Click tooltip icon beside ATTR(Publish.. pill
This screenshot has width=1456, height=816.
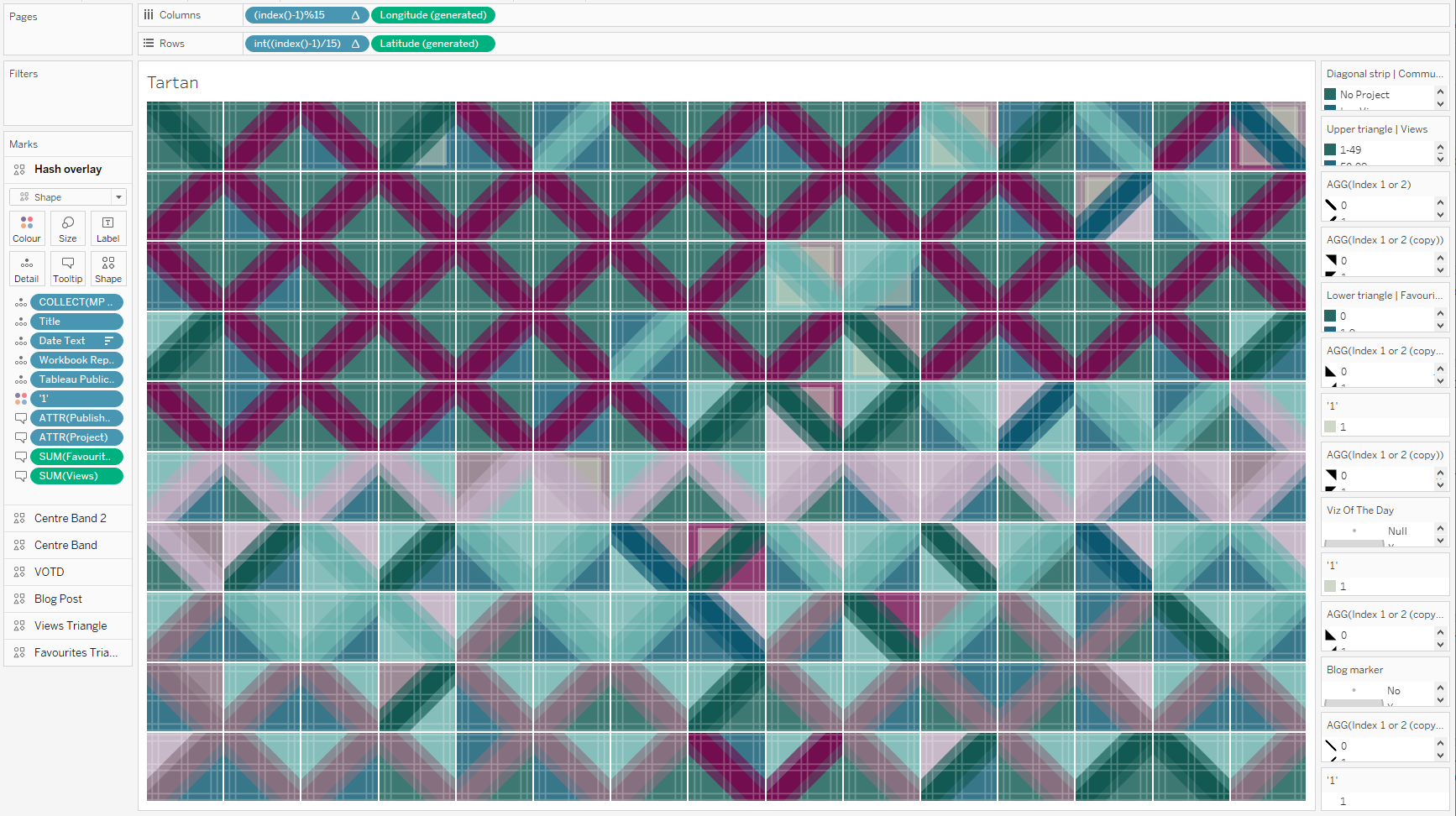pos(21,418)
